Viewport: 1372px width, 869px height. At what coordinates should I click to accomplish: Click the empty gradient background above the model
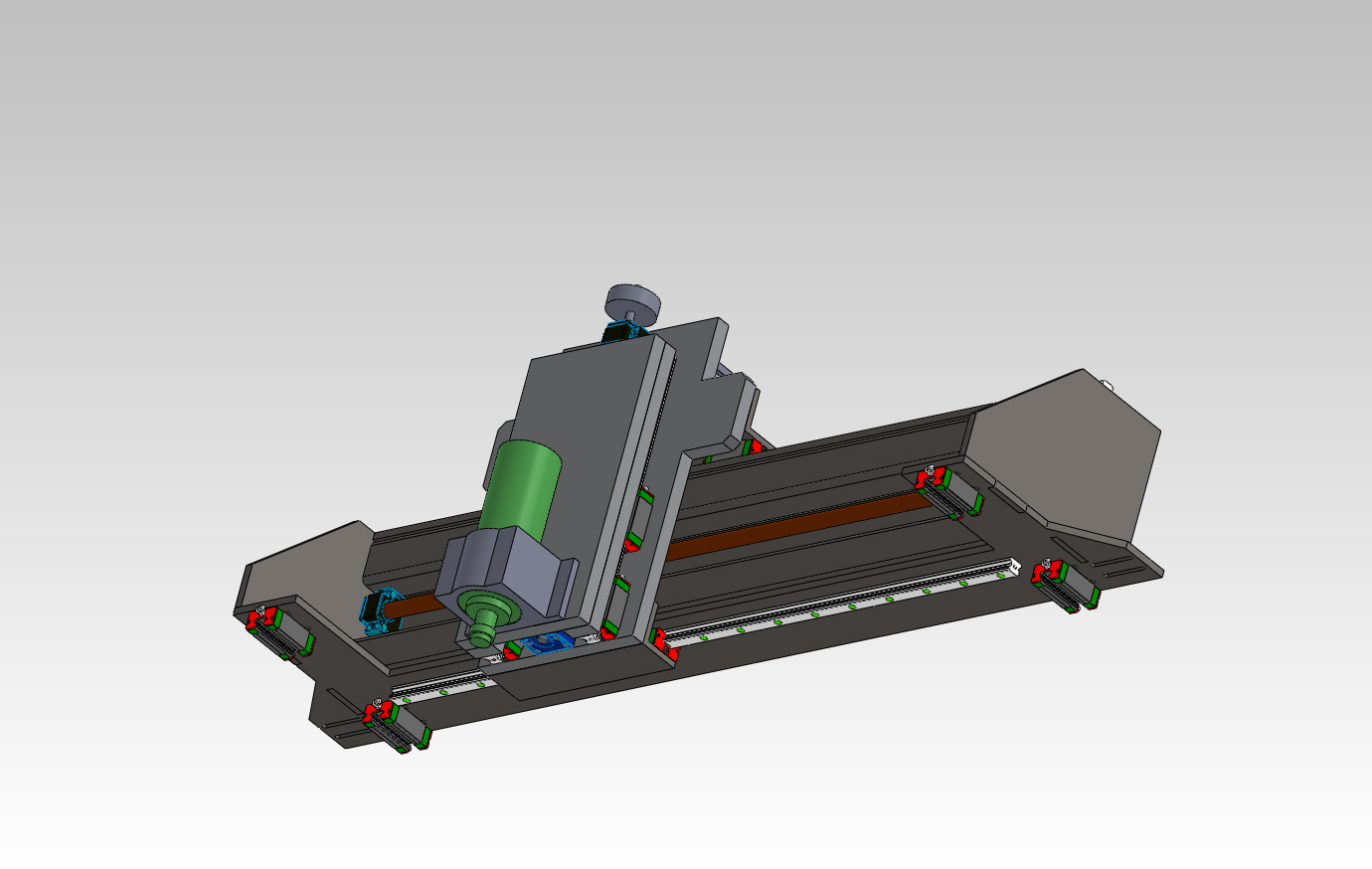pyautogui.click(x=686, y=119)
